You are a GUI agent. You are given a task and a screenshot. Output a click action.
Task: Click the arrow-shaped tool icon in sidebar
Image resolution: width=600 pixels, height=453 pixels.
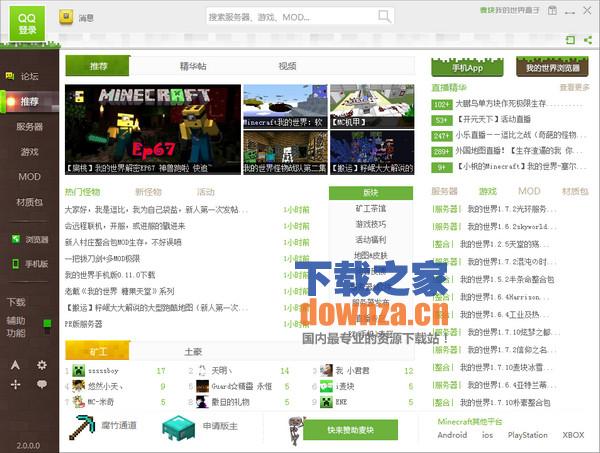(x=15, y=365)
